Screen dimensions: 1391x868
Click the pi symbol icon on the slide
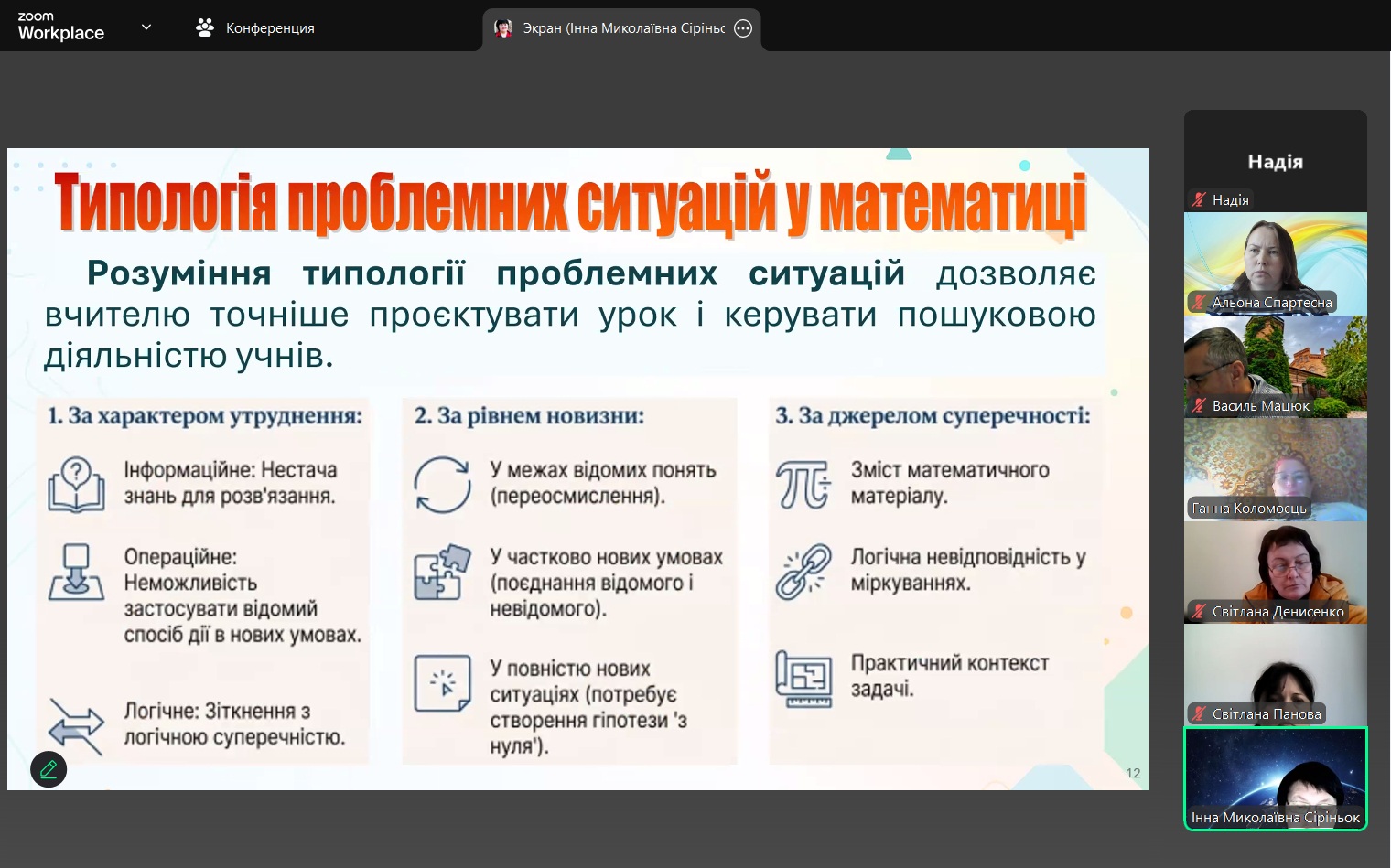point(803,484)
